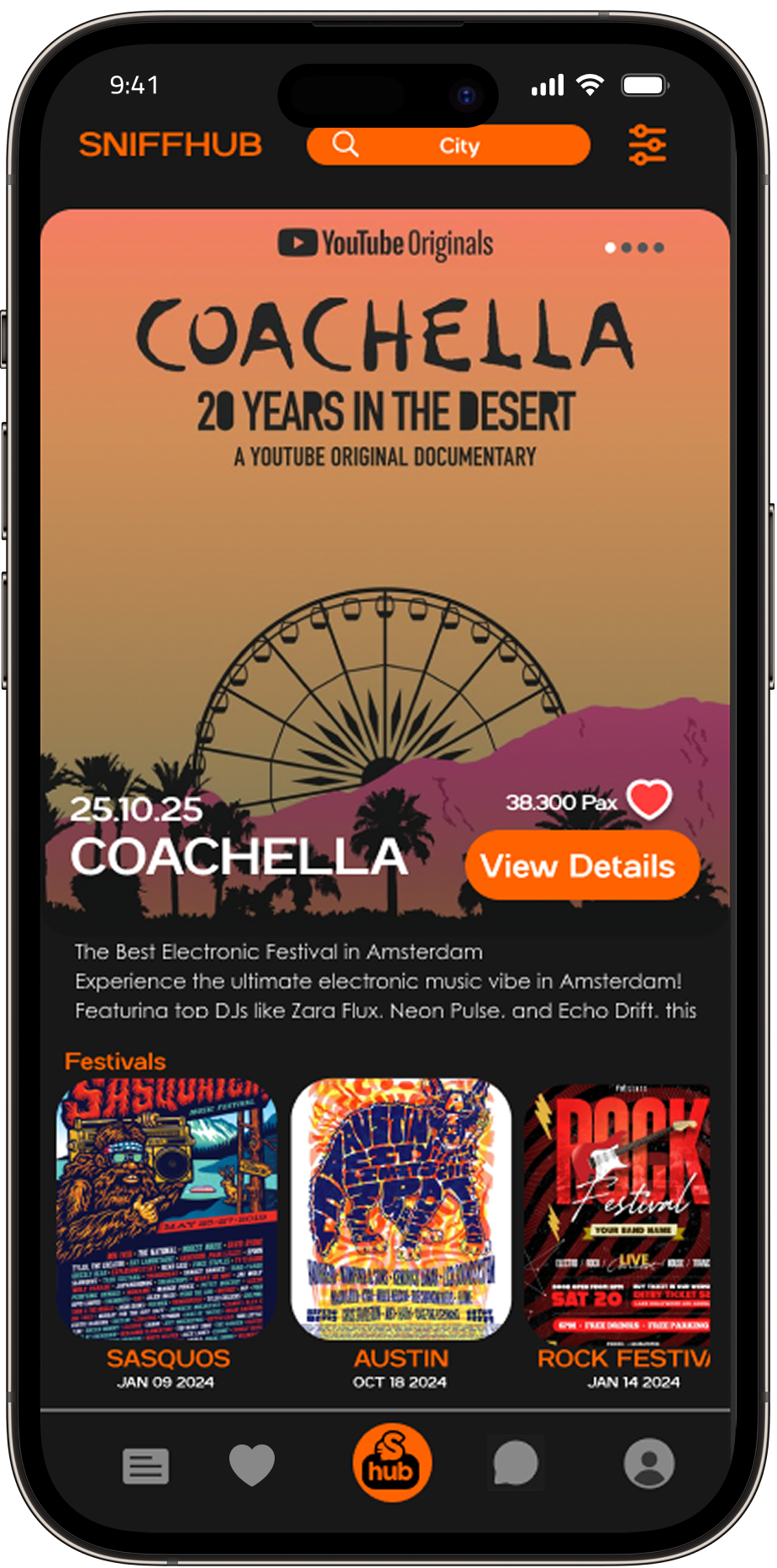Open the news feed tab icon
Screen dimensions: 777x1568
tap(145, 1466)
